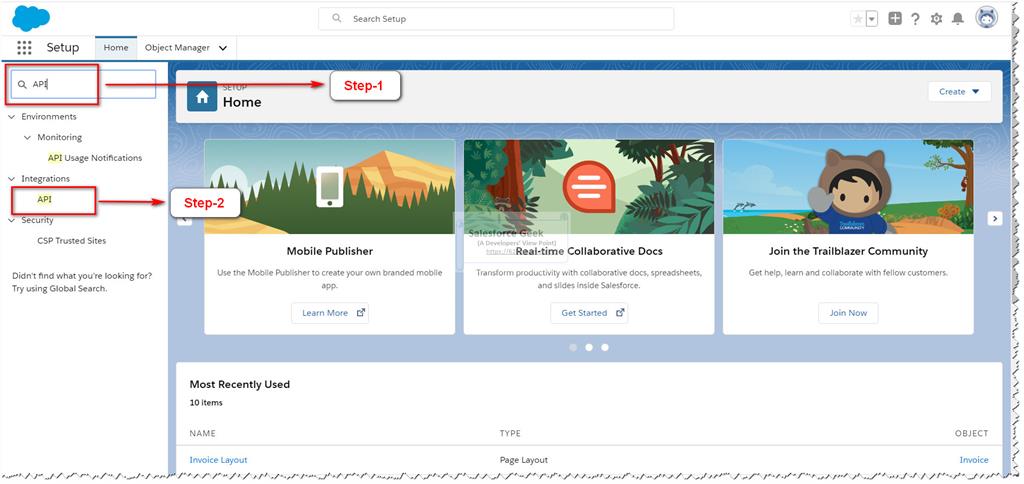Open the Invoice Layout link

218,460
